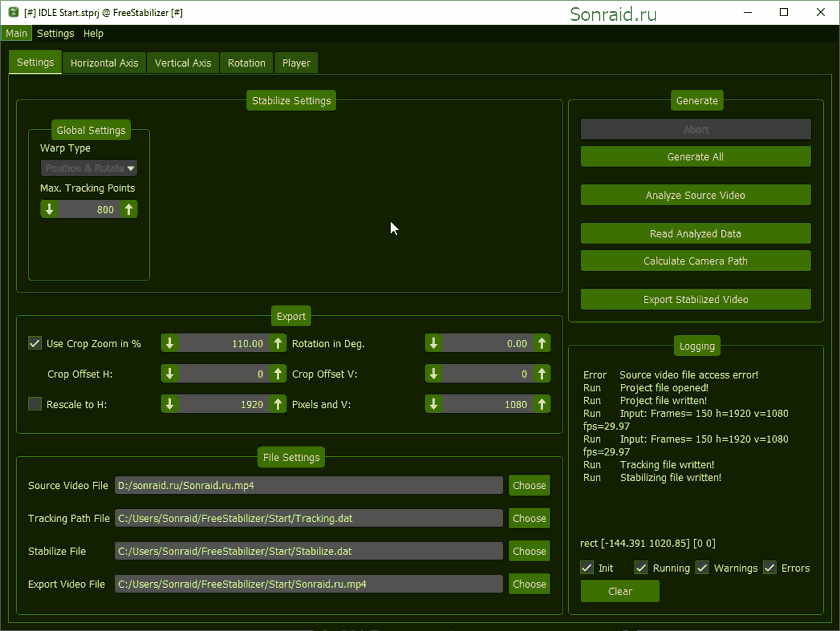This screenshot has width=840, height=631.
Task: Click Export Video File path field
Action: [309, 584]
